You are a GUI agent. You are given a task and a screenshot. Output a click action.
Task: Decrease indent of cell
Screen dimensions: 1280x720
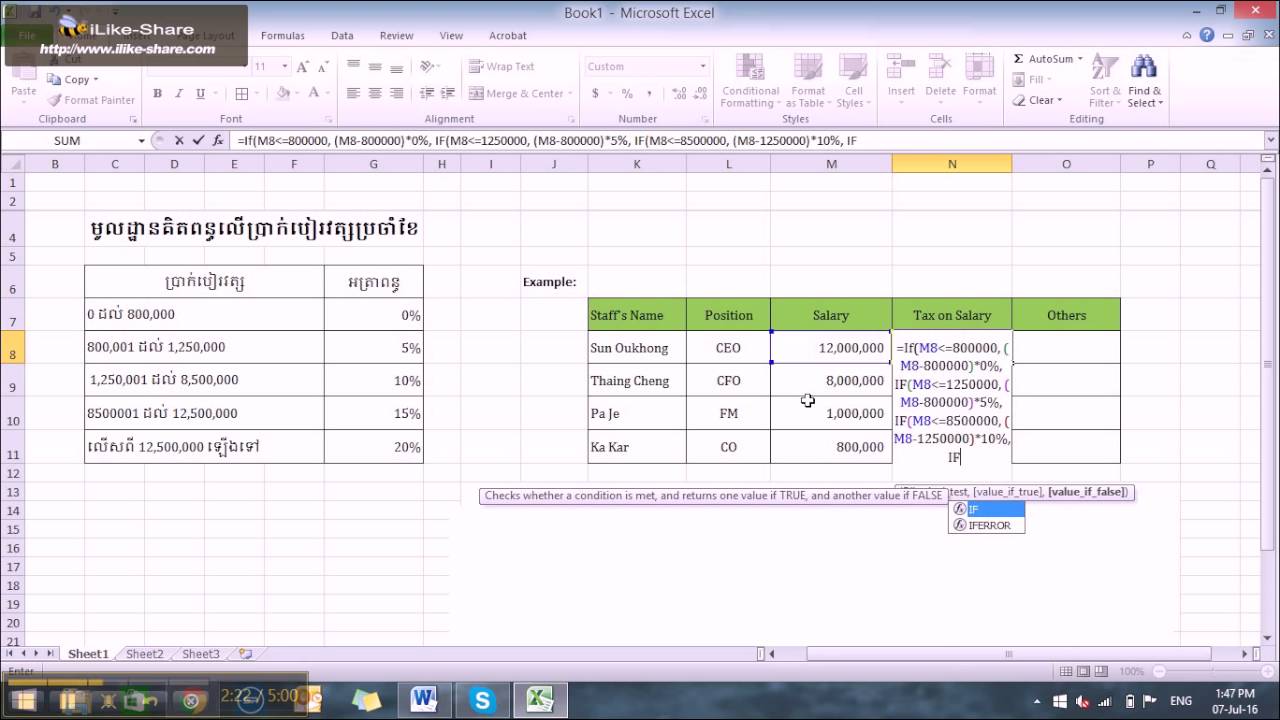425,93
